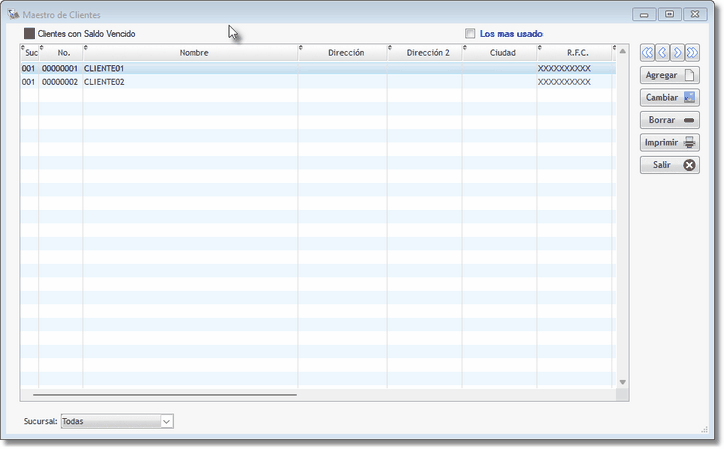
Task: Click client number 00000002
Action: (x=60, y=82)
